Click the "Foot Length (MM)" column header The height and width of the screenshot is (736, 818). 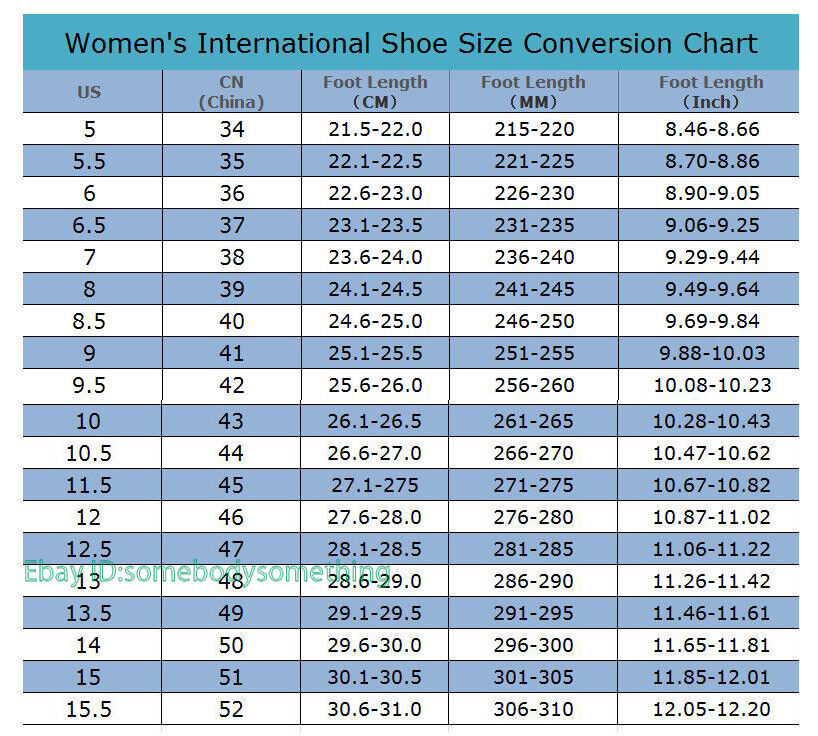[533, 92]
